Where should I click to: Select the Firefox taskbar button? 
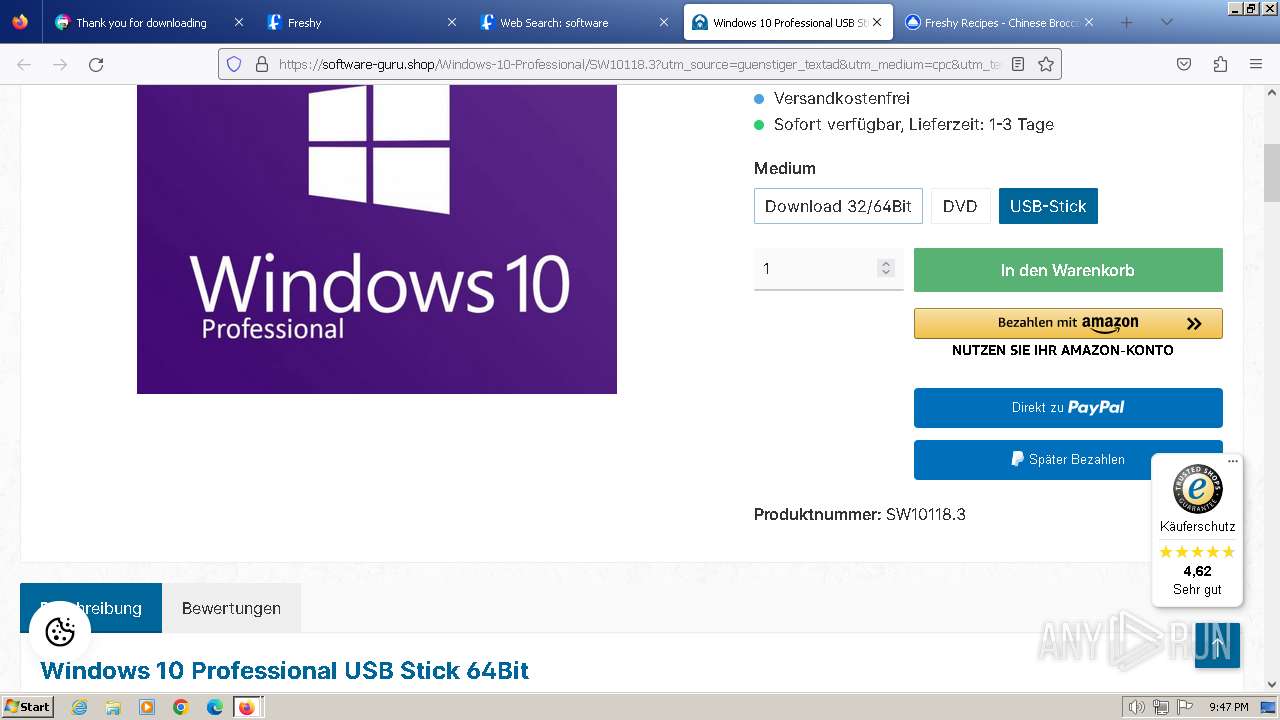pyautogui.click(x=248, y=707)
